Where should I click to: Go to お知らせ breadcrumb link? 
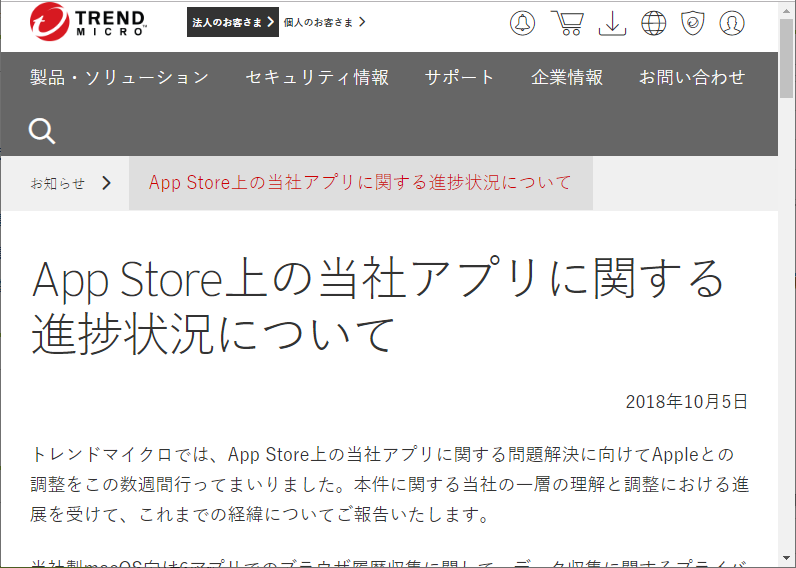(57, 183)
